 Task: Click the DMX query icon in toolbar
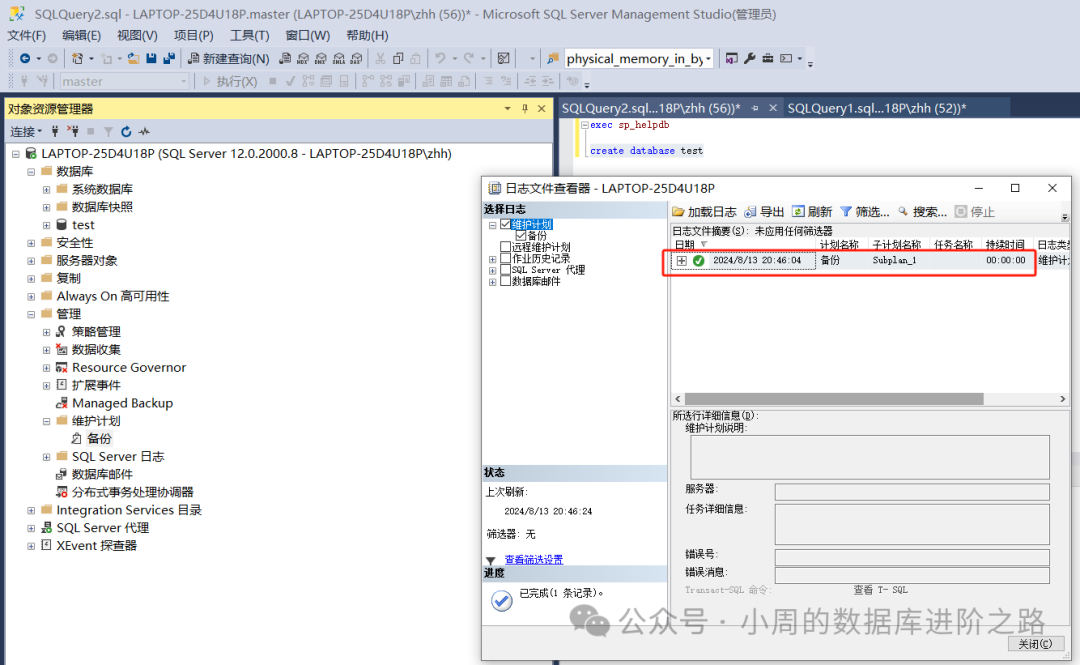[x=321, y=59]
